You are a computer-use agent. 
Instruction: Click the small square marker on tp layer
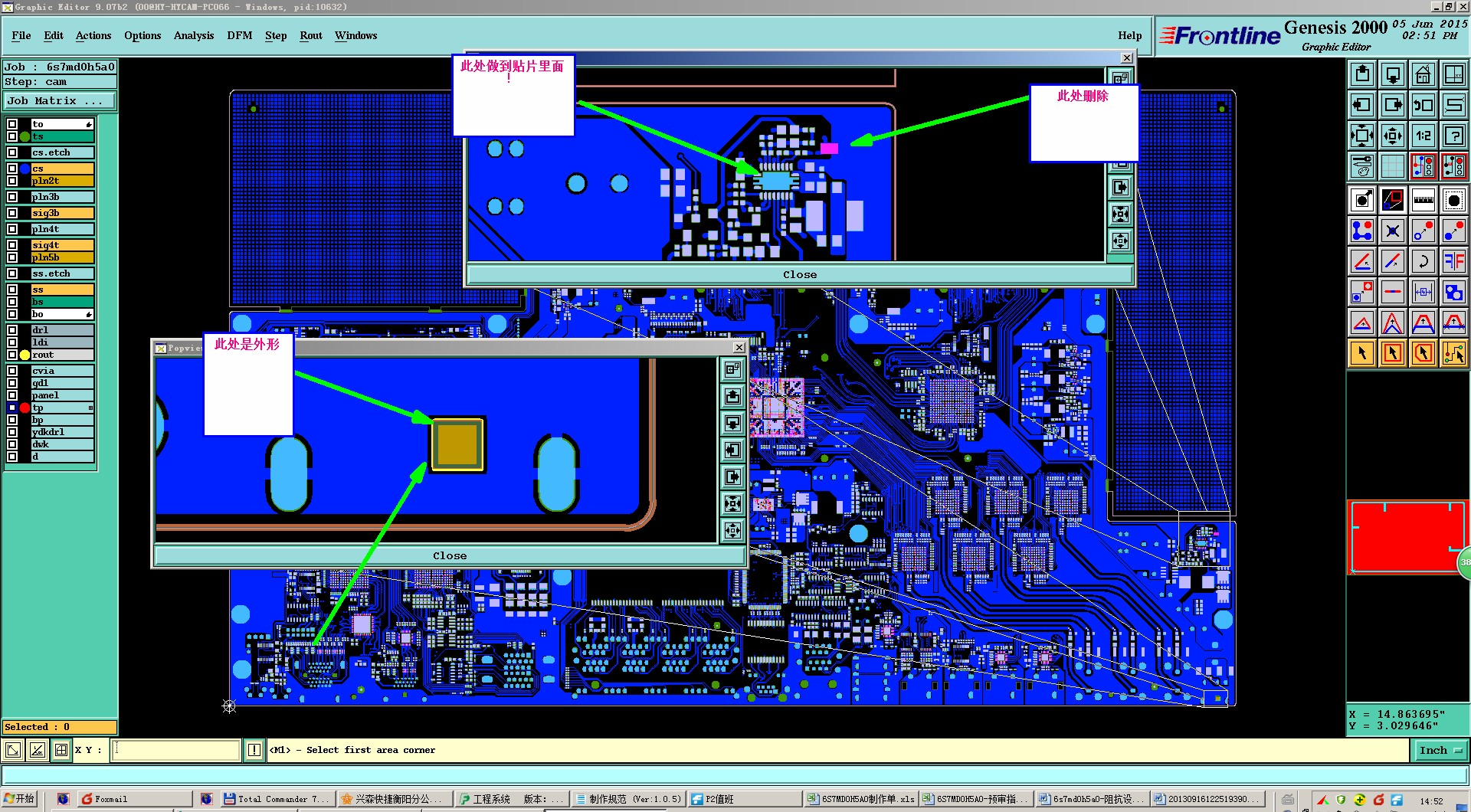click(x=90, y=408)
